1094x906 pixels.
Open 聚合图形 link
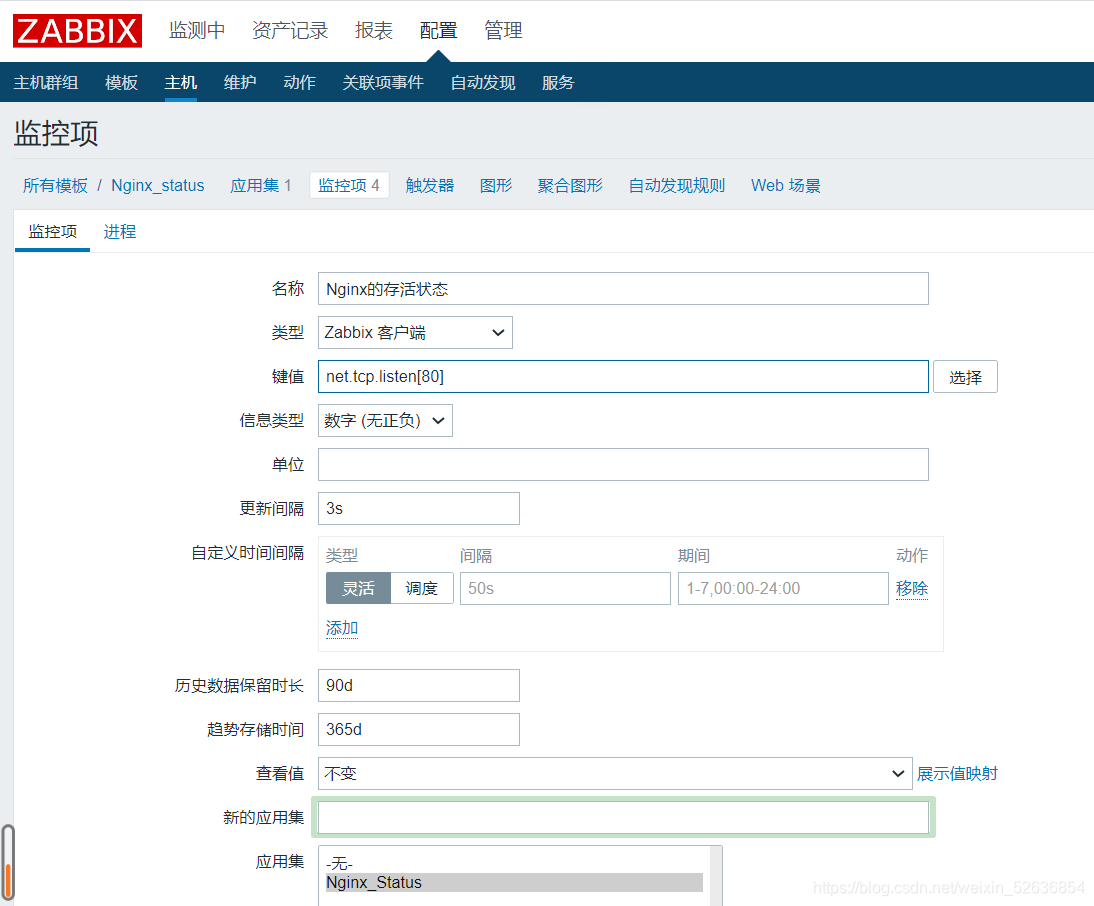(570, 186)
